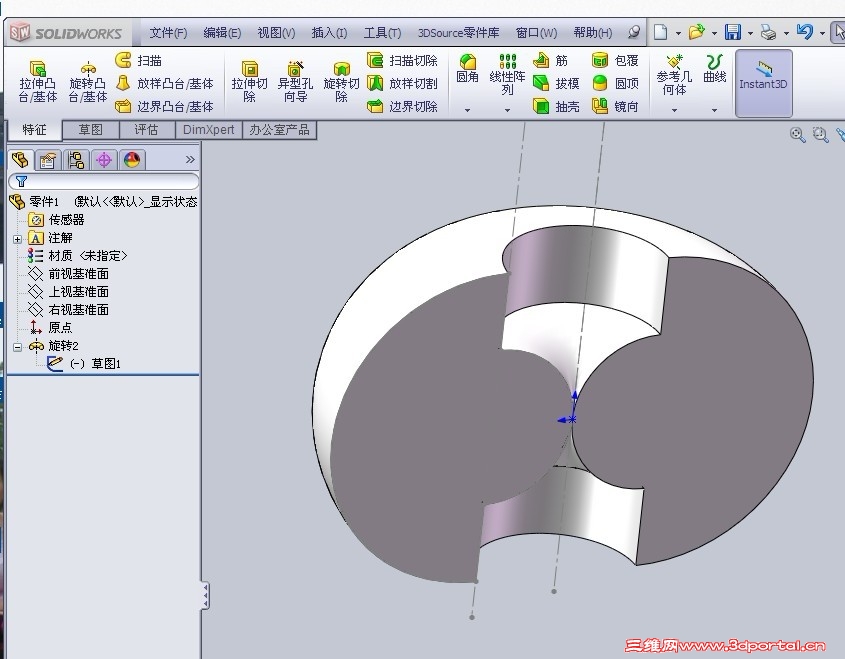The image size is (845, 659).
Task: Click the Zoom to Fit magnifier icon
Action: [x=797, y=134]
